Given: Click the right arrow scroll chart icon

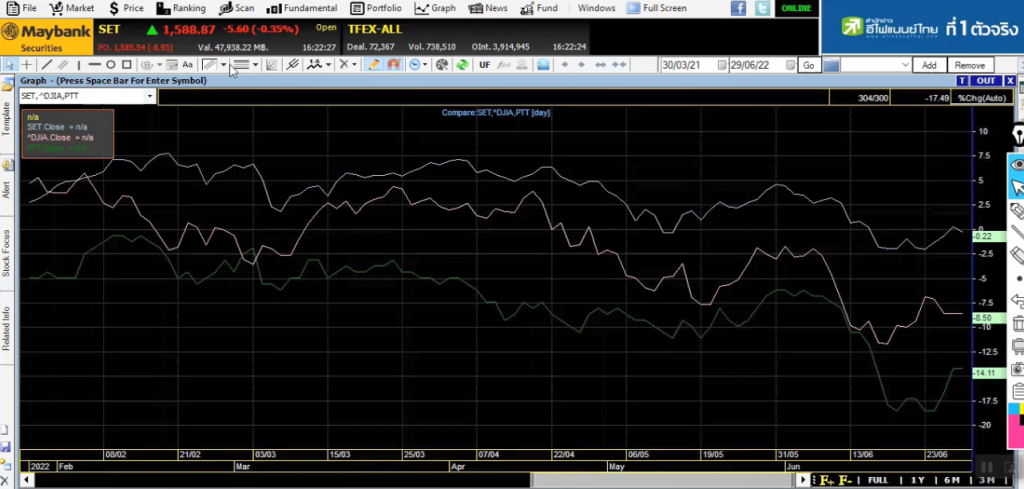Looking at the screenshot, I should 581,65.
